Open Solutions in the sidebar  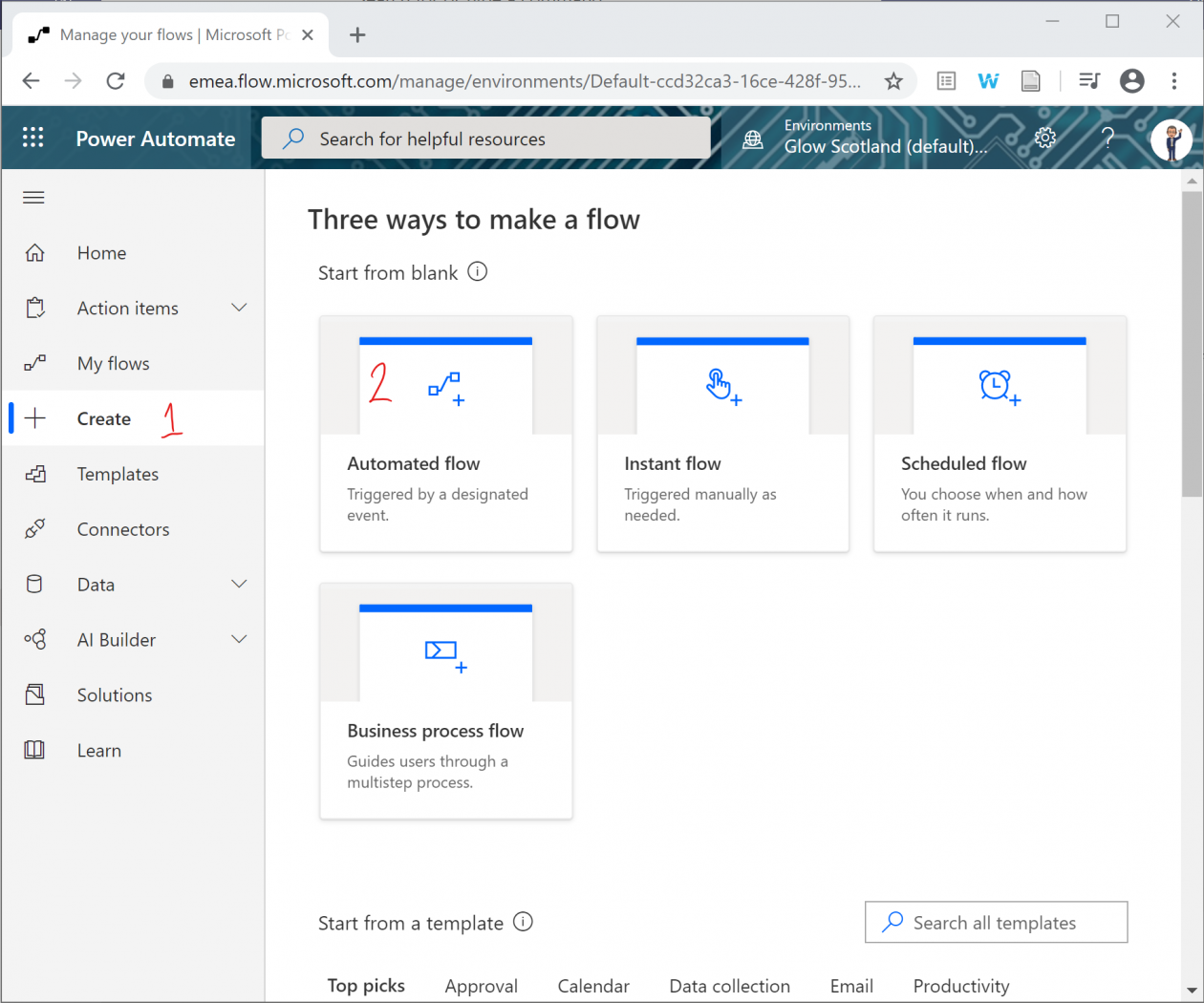click(x=134, y=695)
